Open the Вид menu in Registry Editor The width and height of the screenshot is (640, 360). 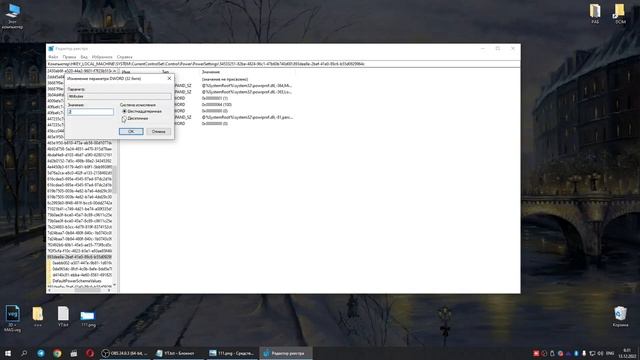84,57
